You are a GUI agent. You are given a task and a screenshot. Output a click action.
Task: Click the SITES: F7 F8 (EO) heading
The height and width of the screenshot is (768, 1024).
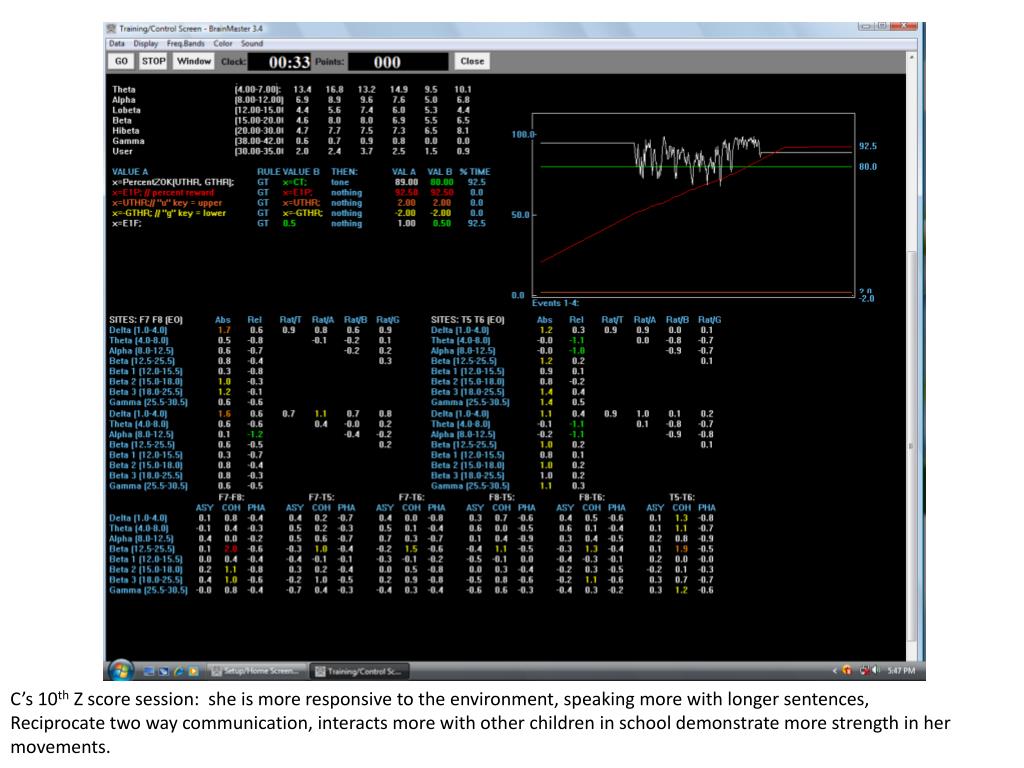tap(146, 320)
